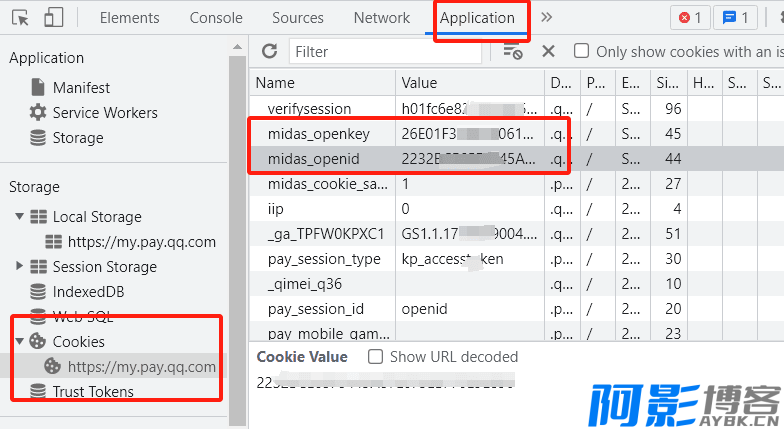Screen dimensions: 784x429
Task: Select Local Storage tree item
Action: click(x=97, y=217)
